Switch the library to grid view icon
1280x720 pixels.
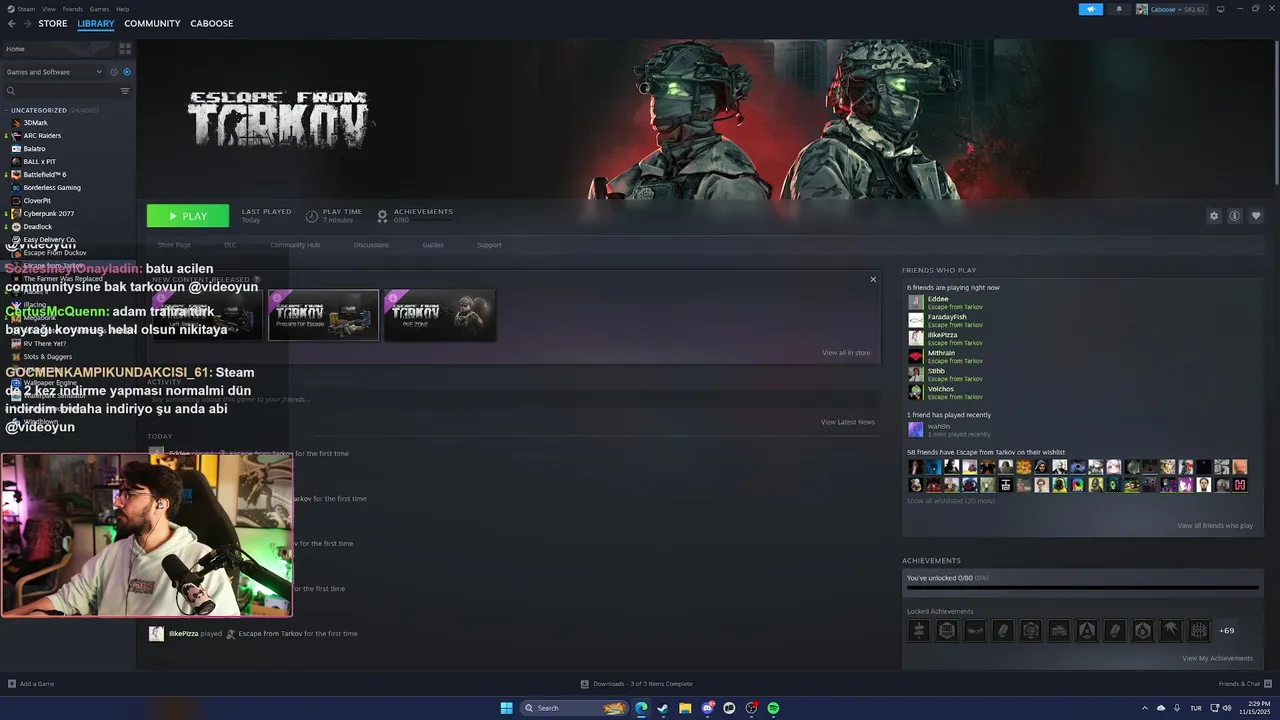(125, 48)
